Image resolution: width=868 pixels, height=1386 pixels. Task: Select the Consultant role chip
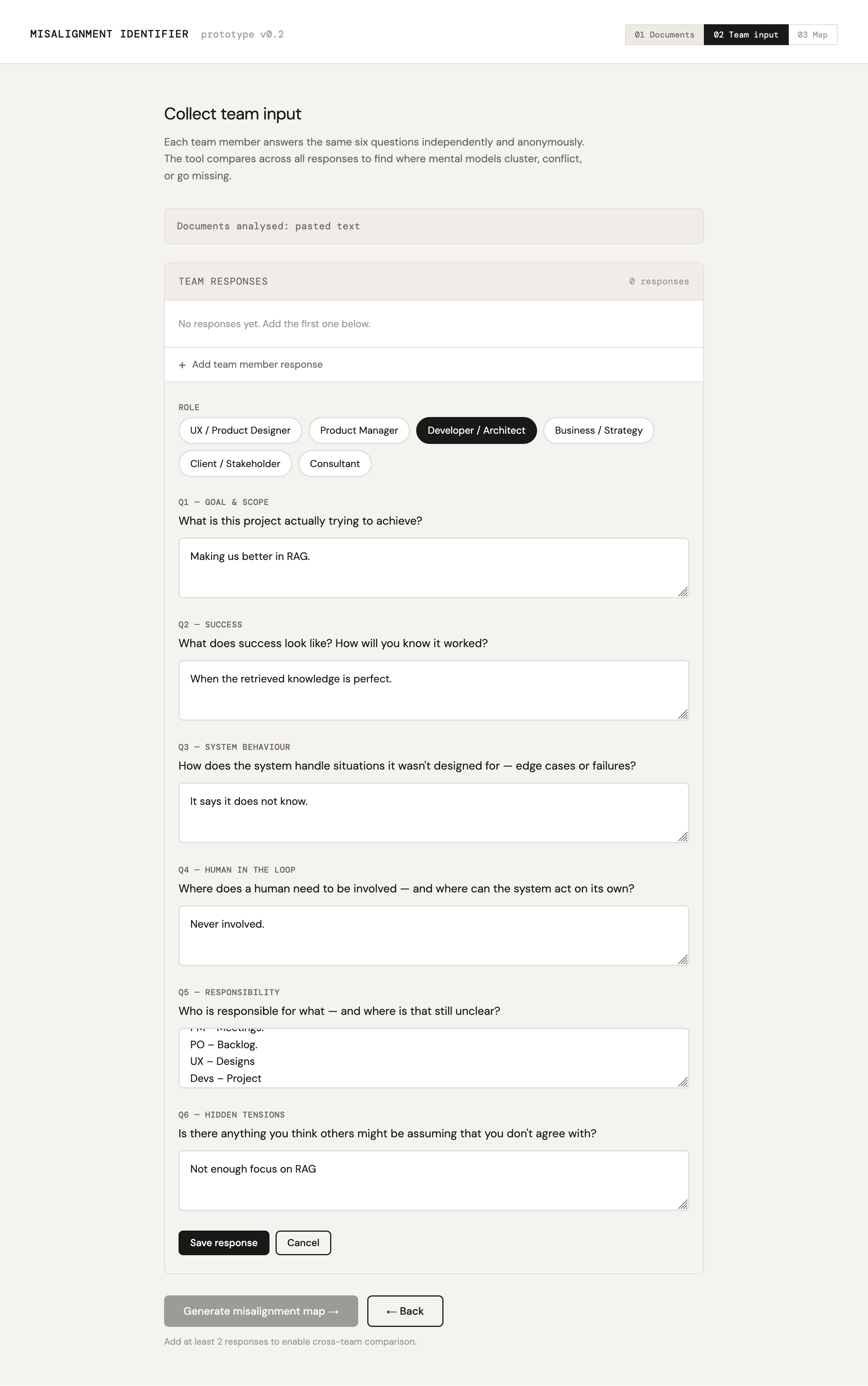click(x=335, y=464)
